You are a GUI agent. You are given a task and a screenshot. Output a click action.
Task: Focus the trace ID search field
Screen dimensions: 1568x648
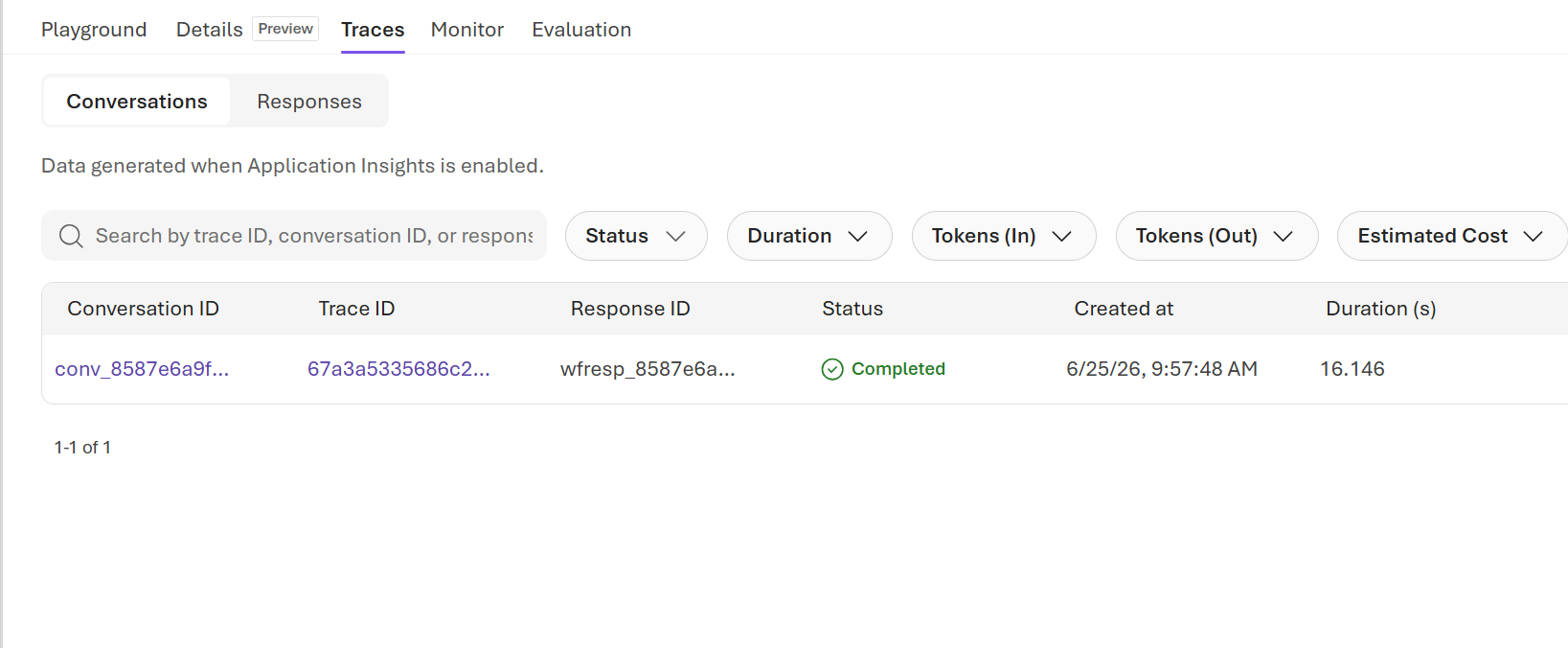coord(294,236)
